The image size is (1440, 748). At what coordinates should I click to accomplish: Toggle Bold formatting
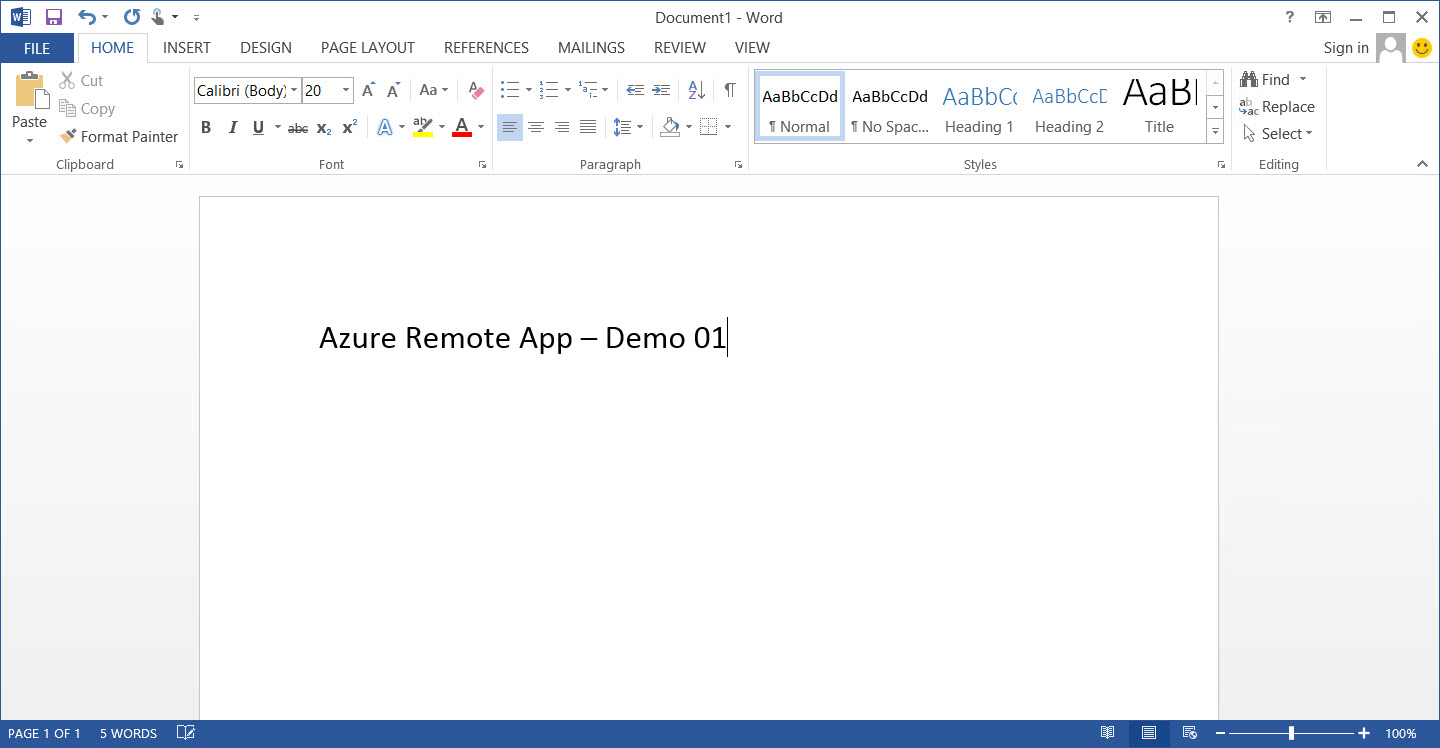[206, 127]
